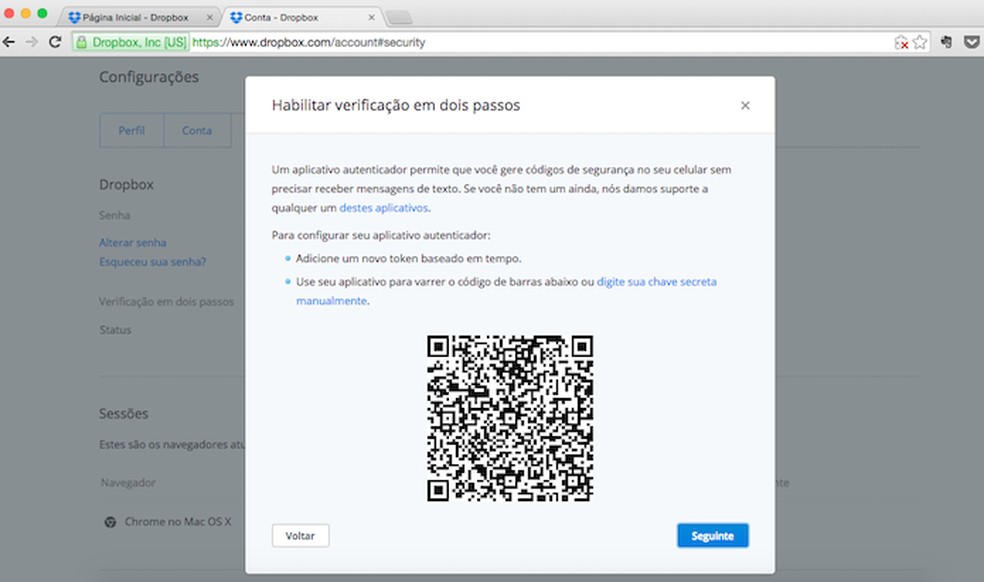Open the Alterar senha link
Image resolution: width=984 pixels, height=582 pixels.
(x=132, y=242)
